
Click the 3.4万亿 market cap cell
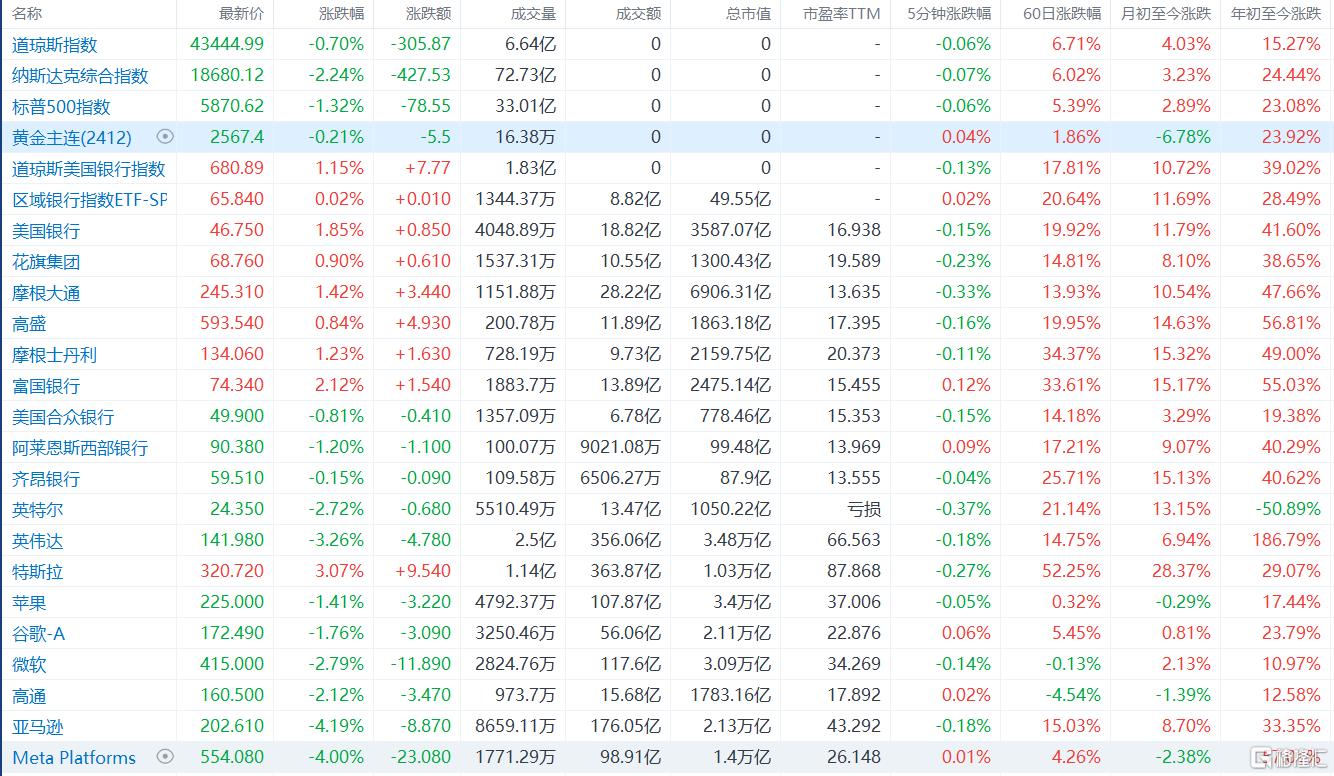pyautogui.click(x=742, y=602)
